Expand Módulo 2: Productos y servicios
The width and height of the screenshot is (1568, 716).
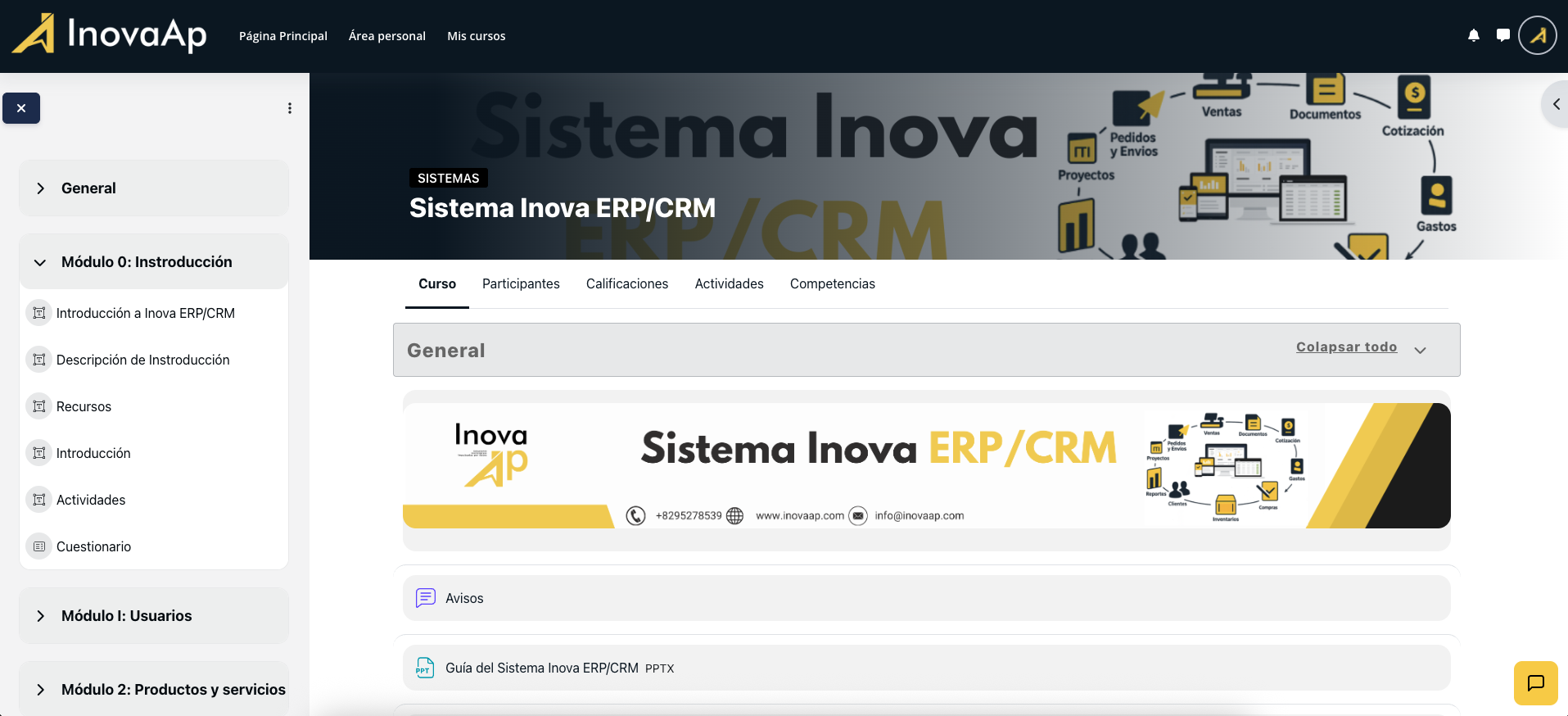coord(40,690)
